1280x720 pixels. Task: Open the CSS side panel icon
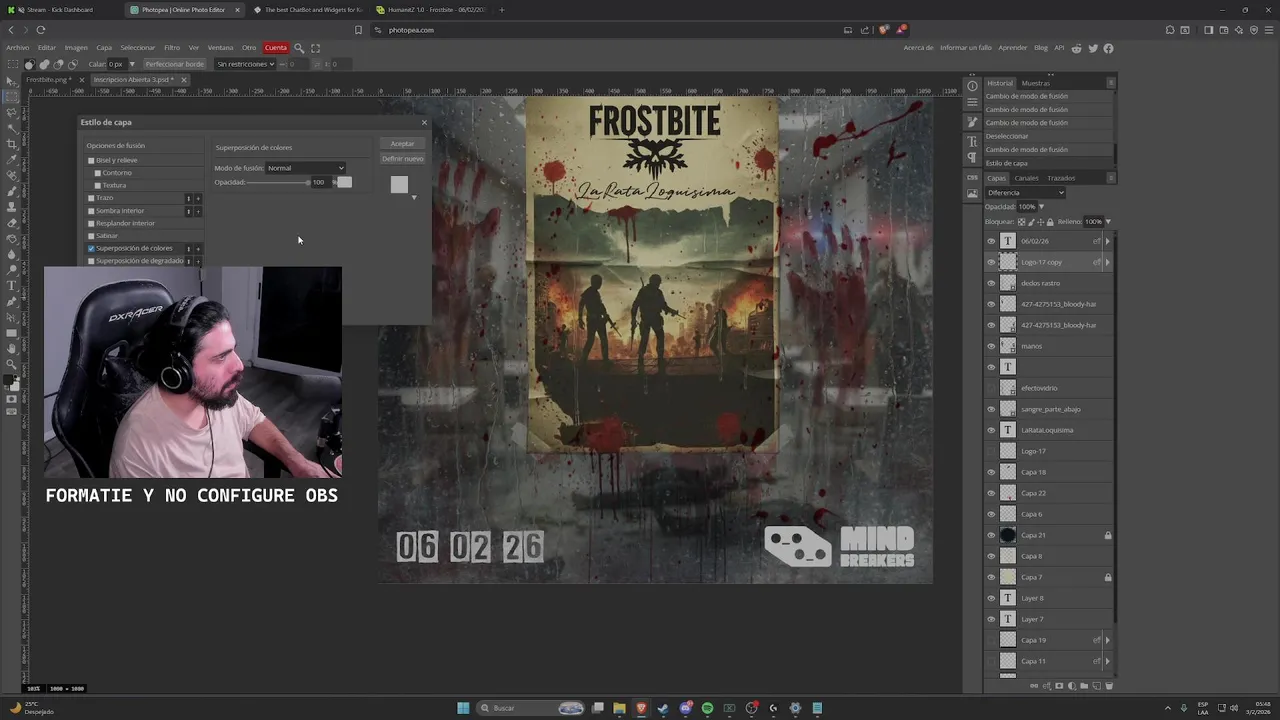(x=972, y=177)
